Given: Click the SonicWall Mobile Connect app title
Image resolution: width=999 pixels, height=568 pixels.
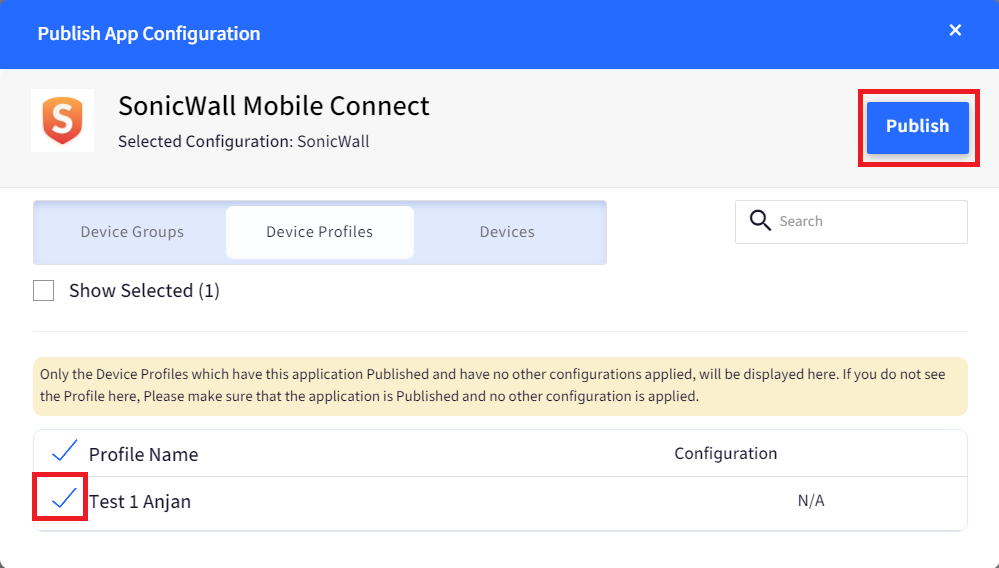Looking at the screenshot, I should 274,106.
